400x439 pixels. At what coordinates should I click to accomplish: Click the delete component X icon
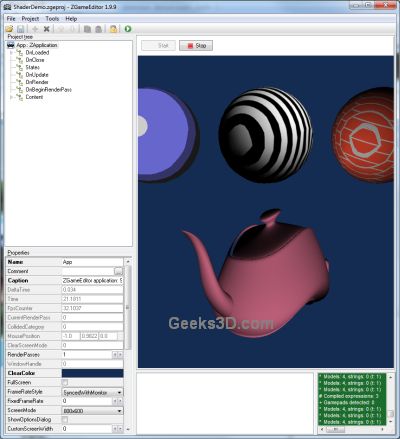click(47, 29)
